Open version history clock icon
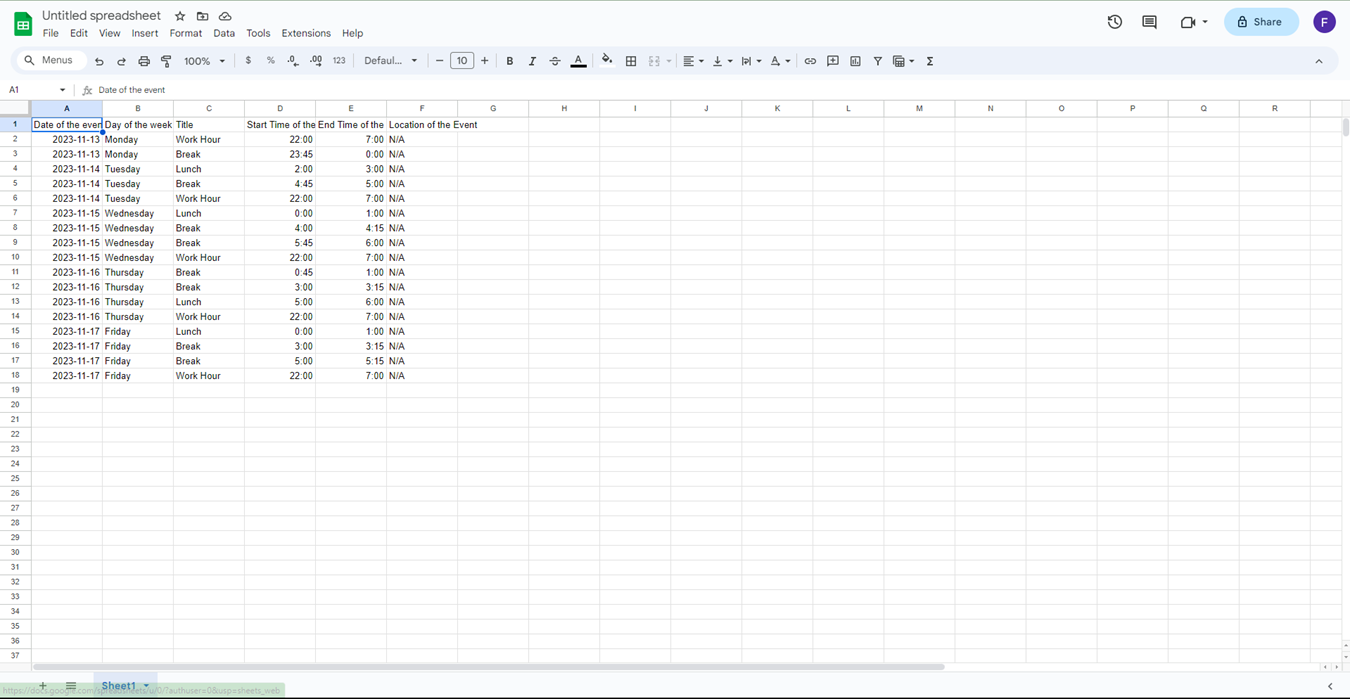Viewport: 1350px width, 699px height. point(1115,22)
